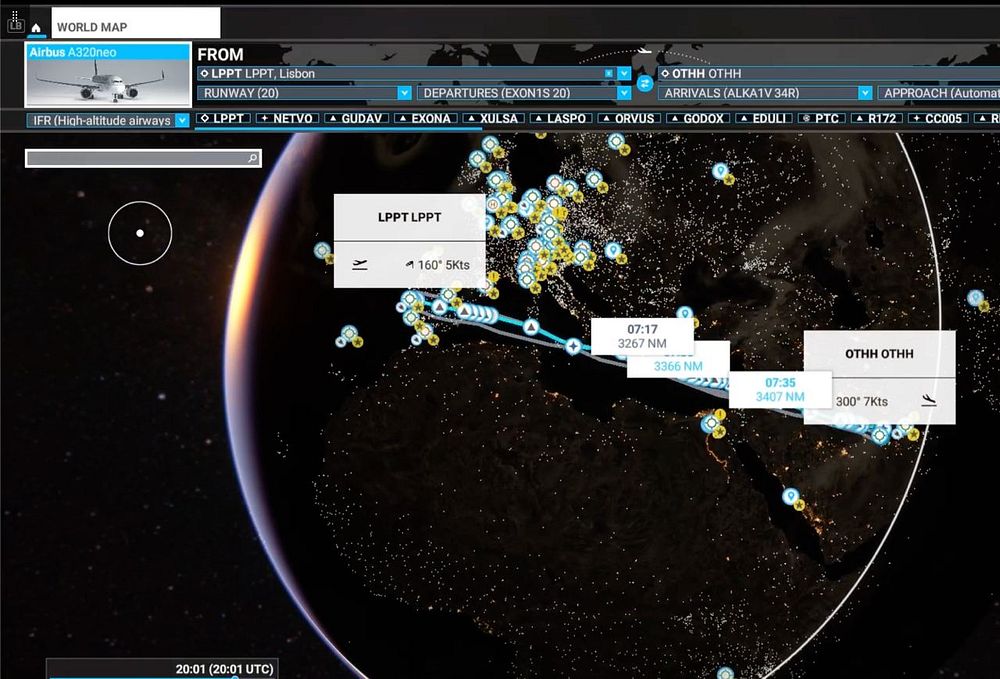Click the lone triangle waypoint marker mid-route over Mediterranean
1000x679 pixels.
531,327
